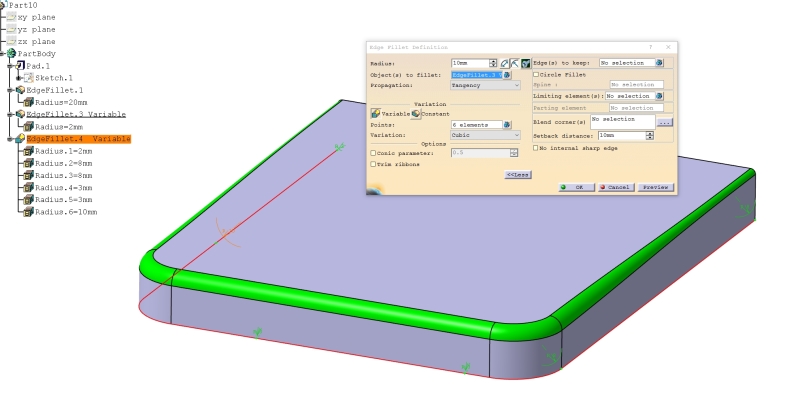This screenshot has width=800, height=393.
Task: Click the second icon right of Radius field
Action: pos(515,63)
